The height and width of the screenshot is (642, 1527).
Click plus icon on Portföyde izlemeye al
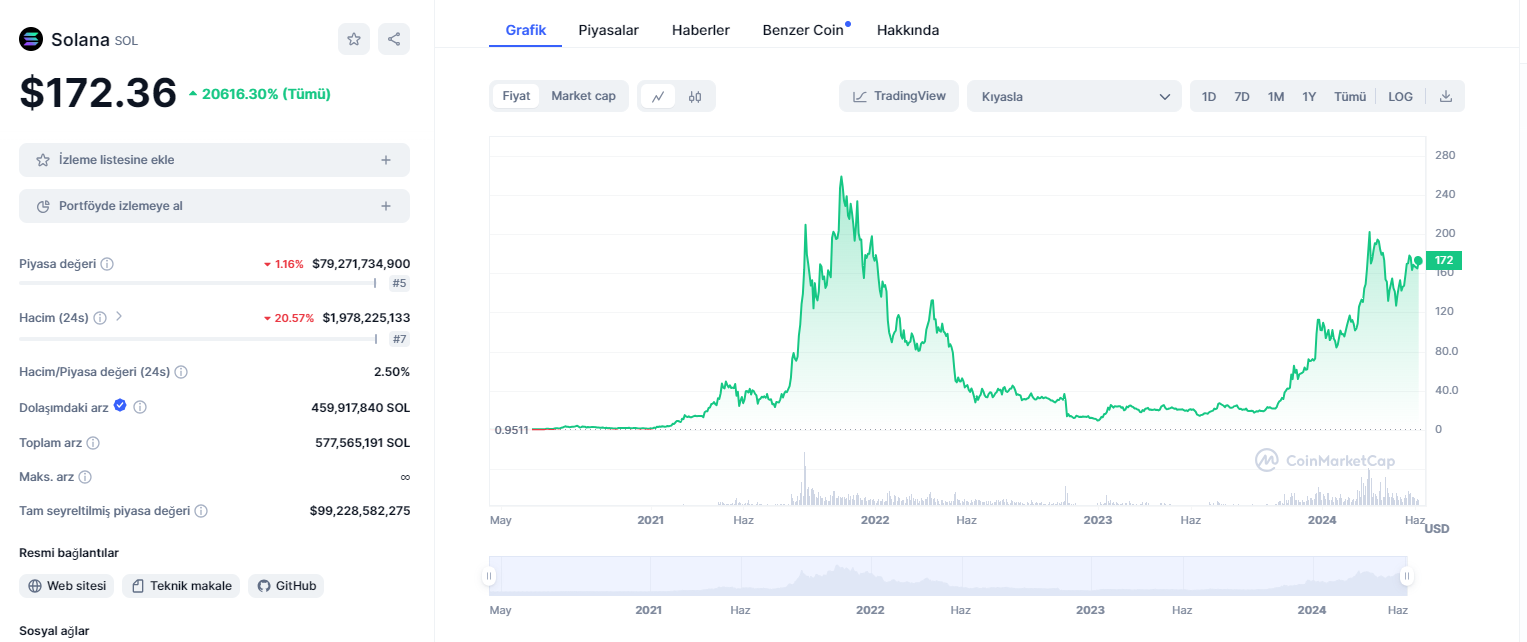(x=386, y=206)
